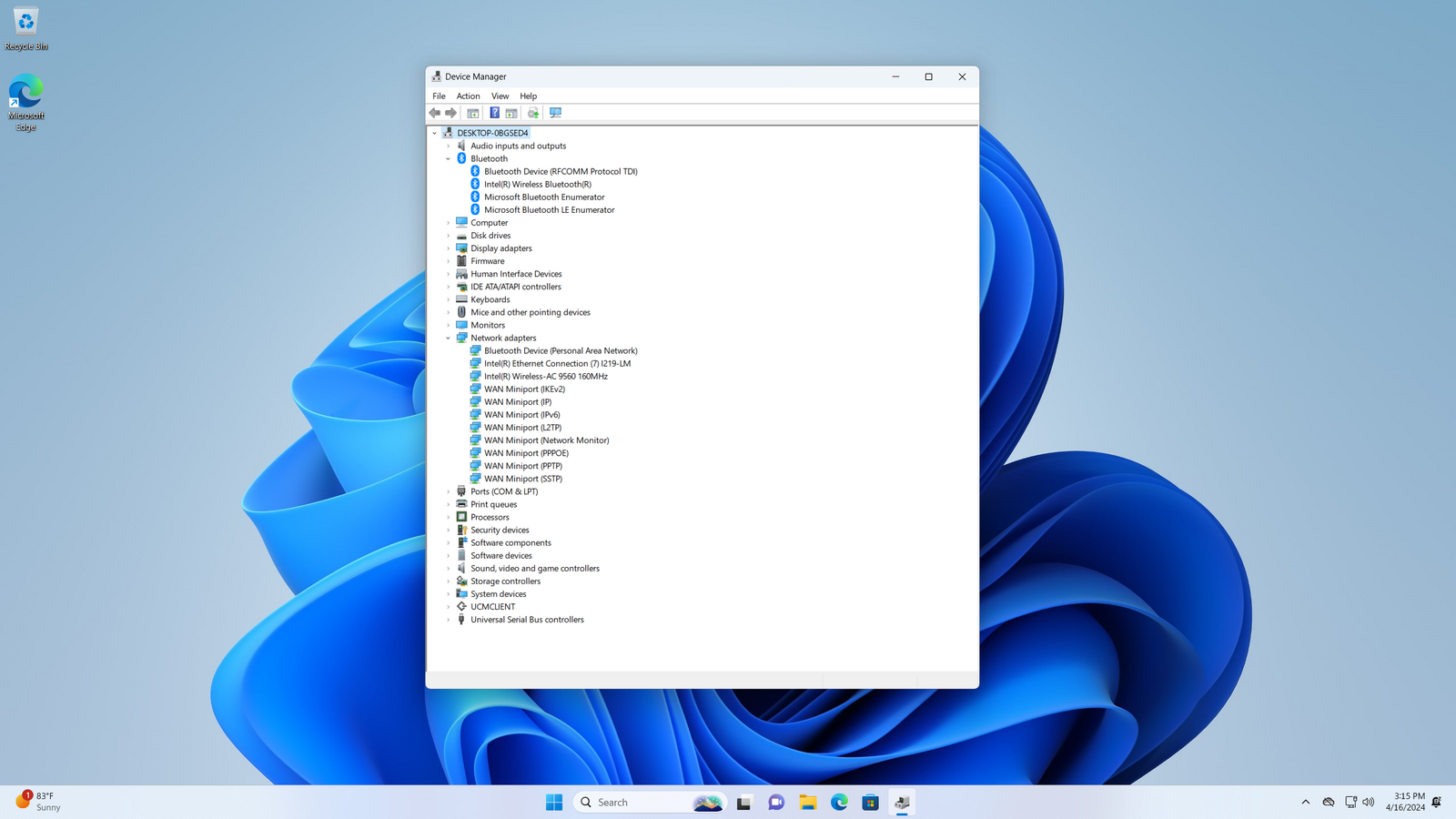Open the Help menu

click(x=529, y=96)
